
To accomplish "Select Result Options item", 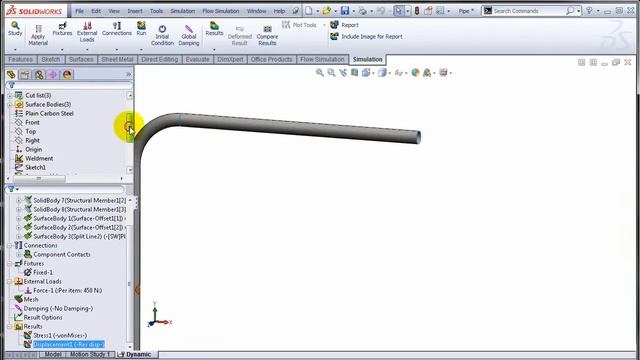I will pos(43,317).
